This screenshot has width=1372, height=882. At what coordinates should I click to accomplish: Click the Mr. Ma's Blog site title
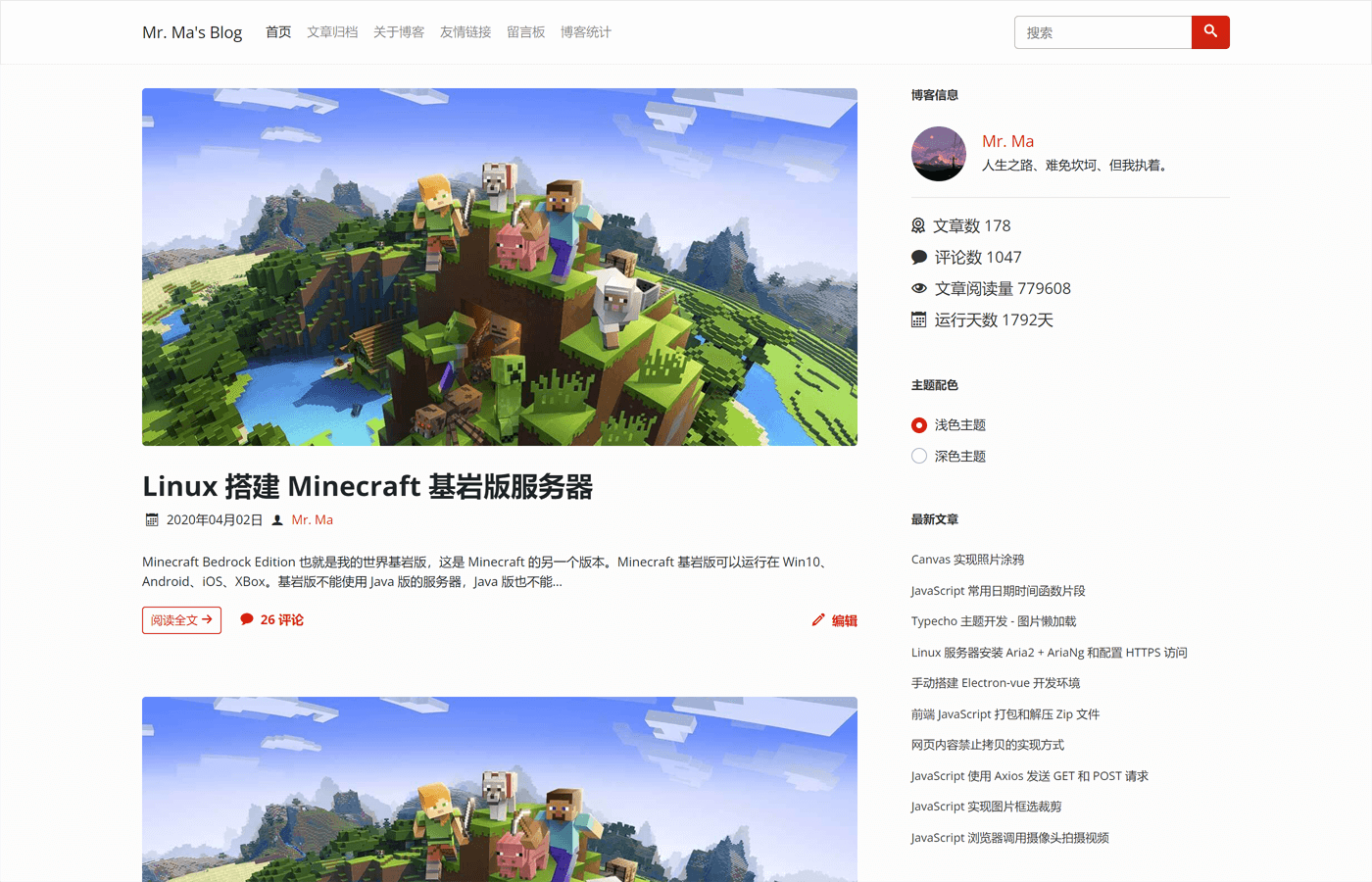[192, 32]
